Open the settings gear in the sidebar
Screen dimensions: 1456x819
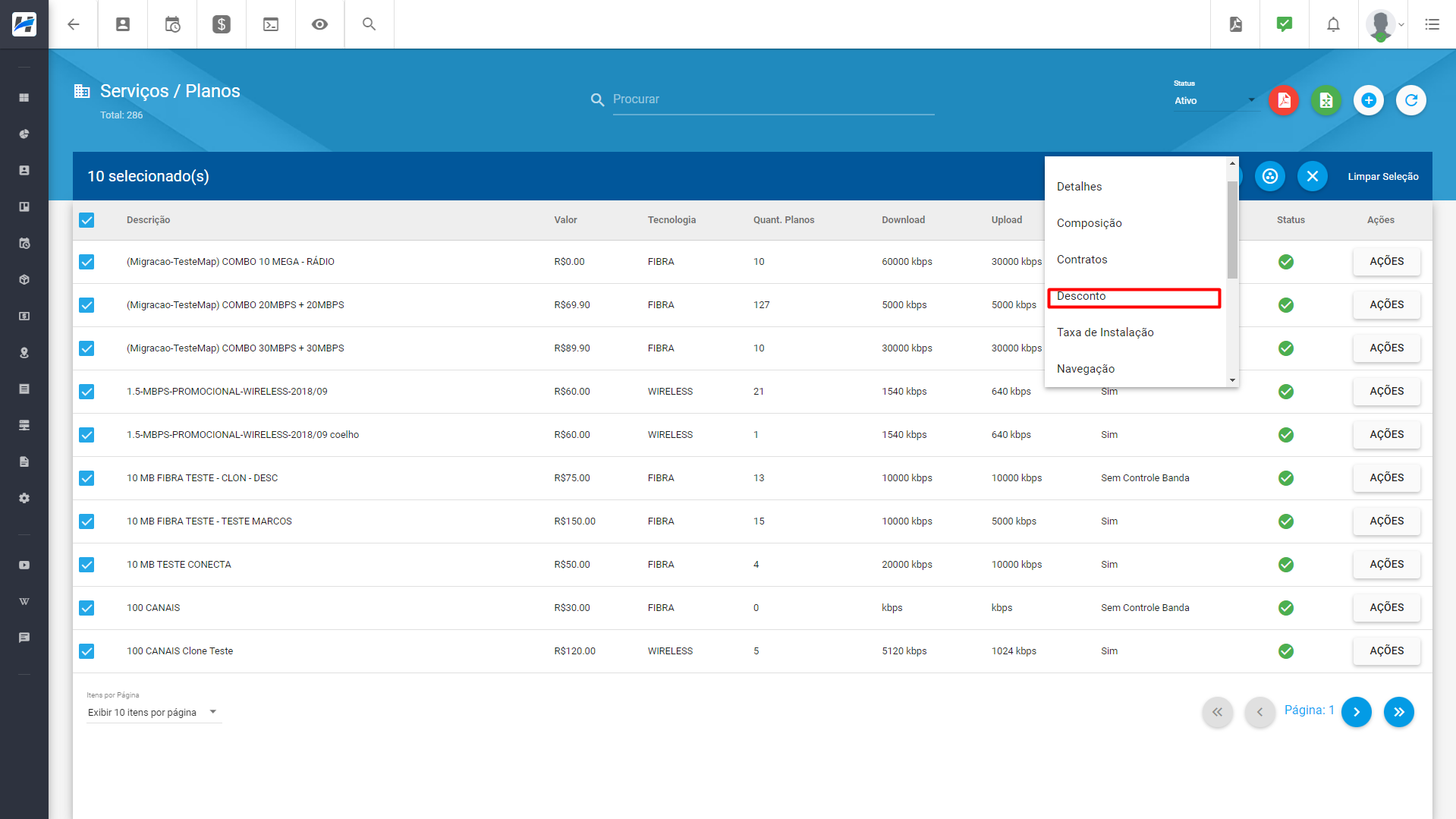(x=24, y=498)
